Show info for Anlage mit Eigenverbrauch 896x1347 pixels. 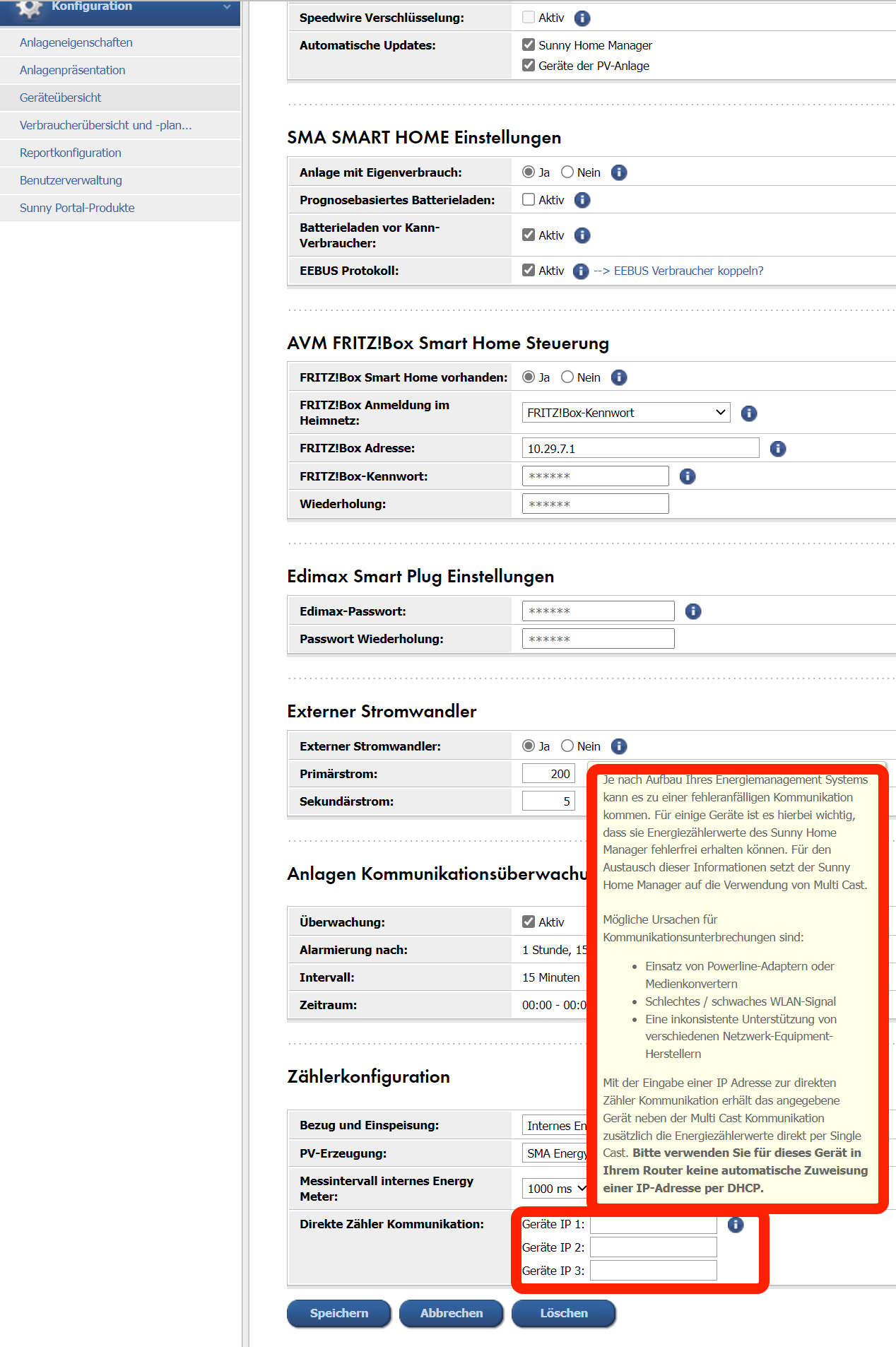[x=619, y=172]
